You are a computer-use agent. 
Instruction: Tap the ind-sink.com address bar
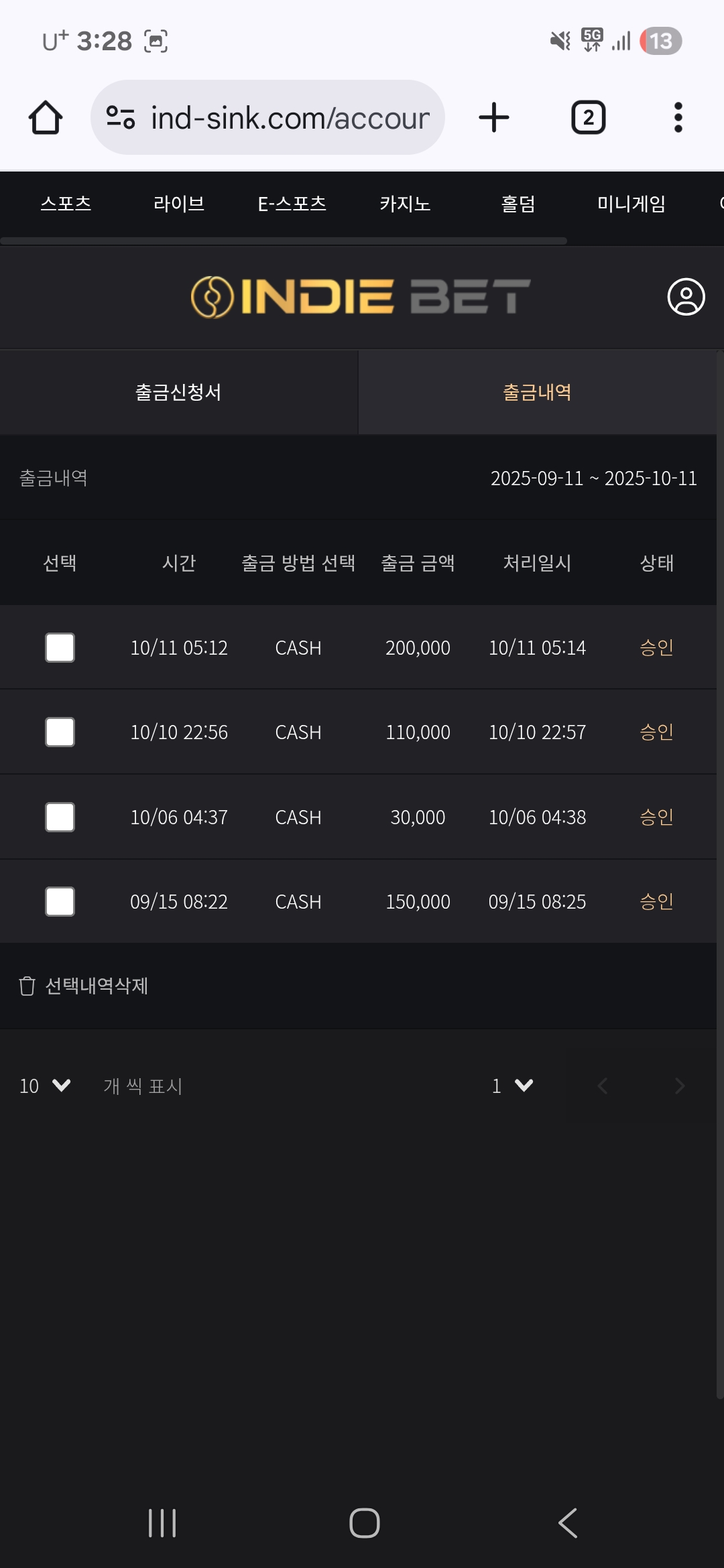click(290, 118)
